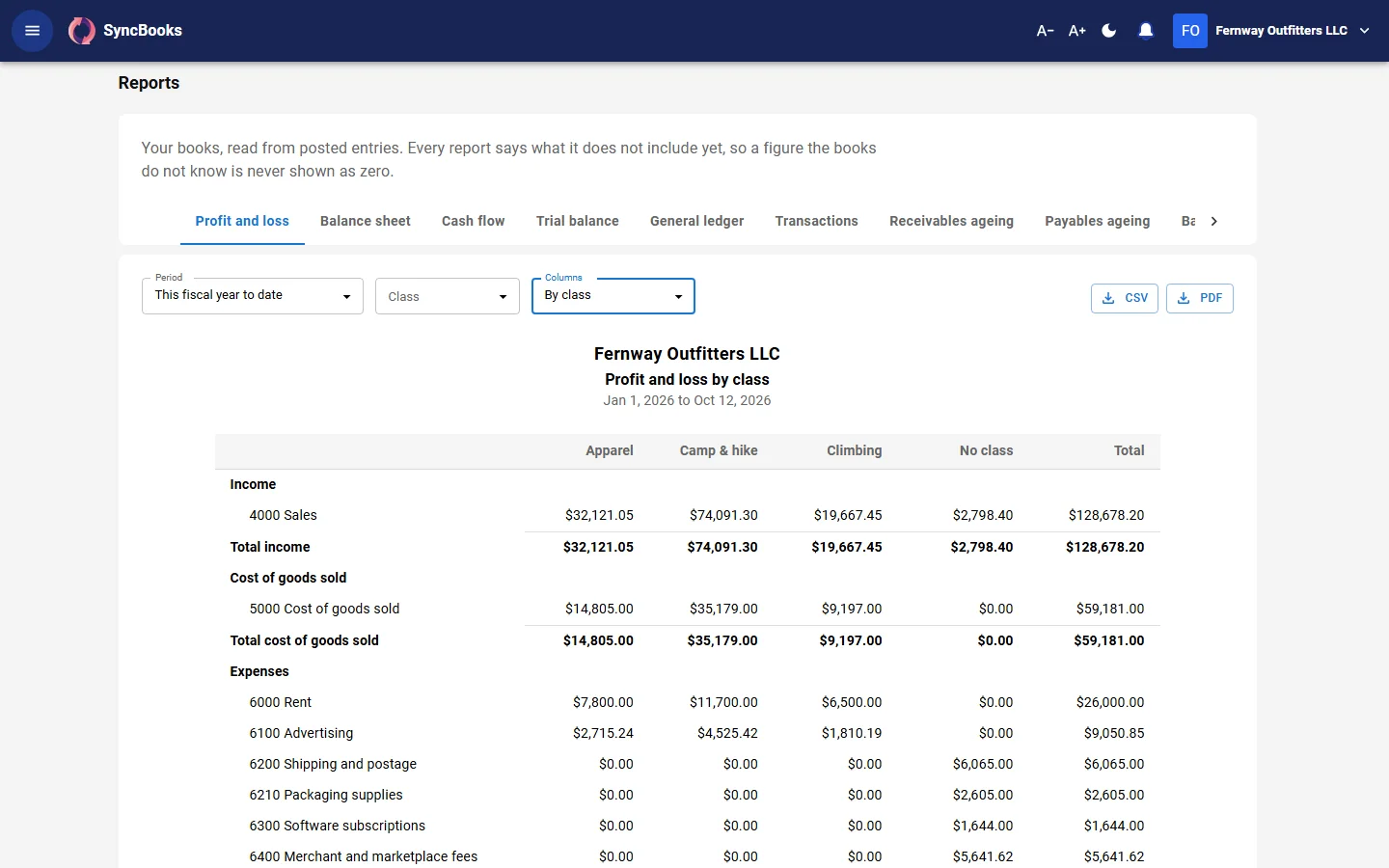Image resolution: width=1389 pixels, height=868 pixels.
Task: Decrease font size with A- button
Action: [x=1045, y=31]
